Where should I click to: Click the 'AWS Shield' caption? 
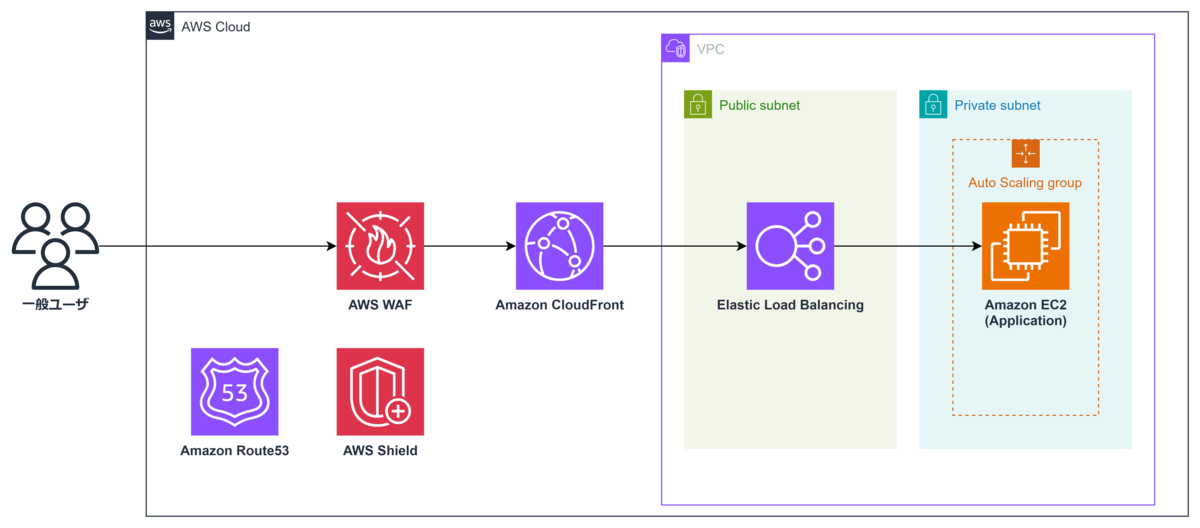pos(380,451)
